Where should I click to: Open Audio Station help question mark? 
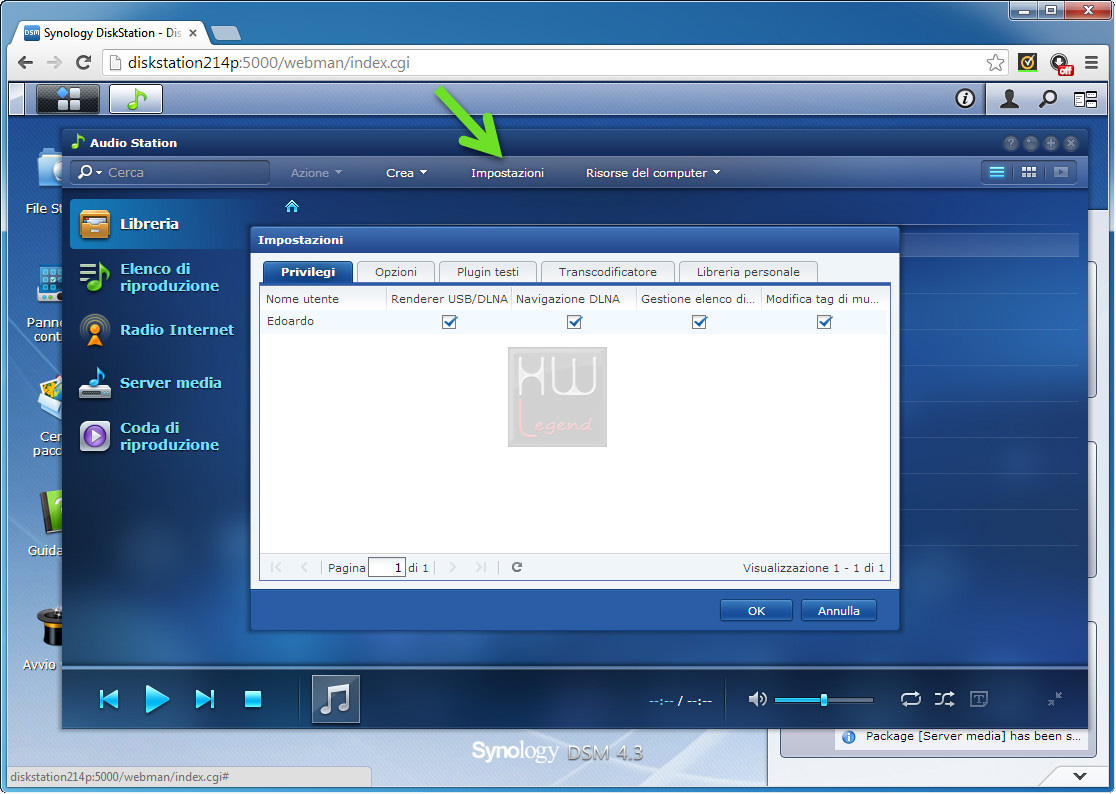click(1011, 143)
